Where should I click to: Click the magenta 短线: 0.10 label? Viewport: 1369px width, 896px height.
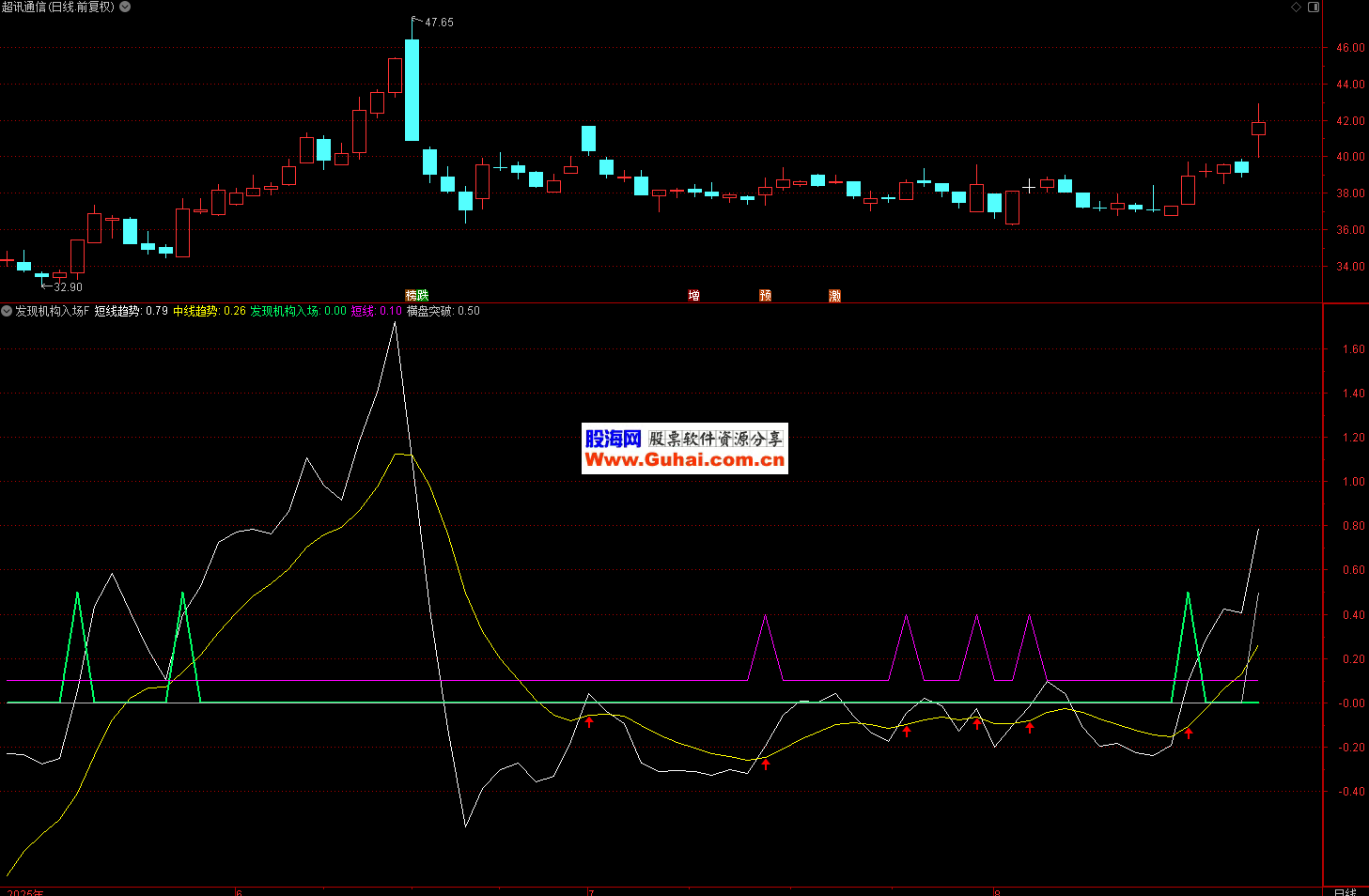(x=377, y=311)
